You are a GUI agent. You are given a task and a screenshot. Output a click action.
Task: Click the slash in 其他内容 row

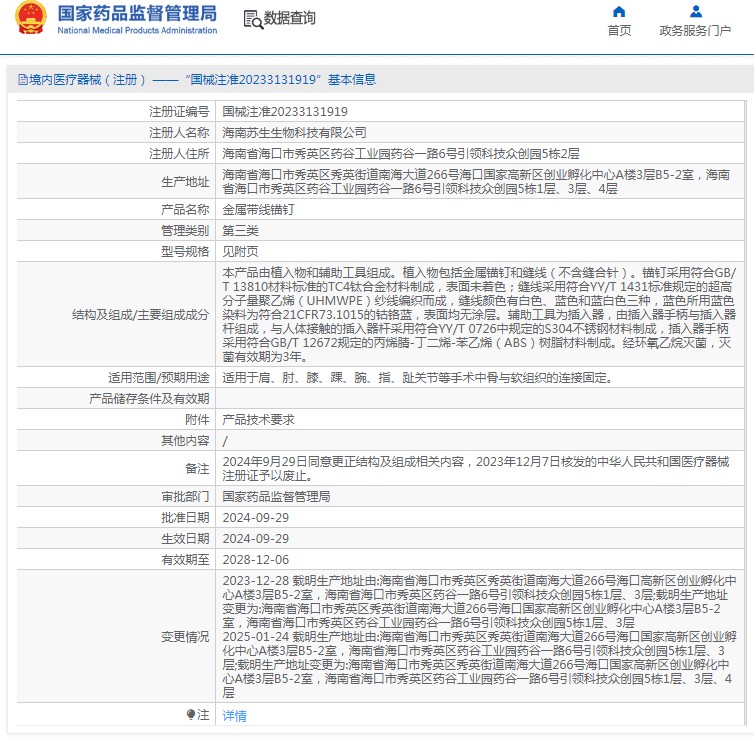click(x=225, y=440)
